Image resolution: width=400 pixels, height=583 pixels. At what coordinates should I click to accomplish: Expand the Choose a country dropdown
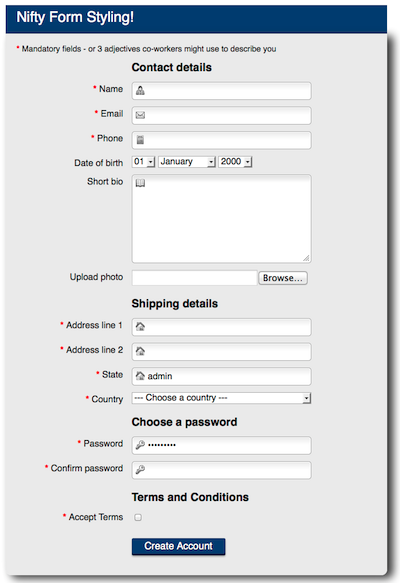click(221, 398)
